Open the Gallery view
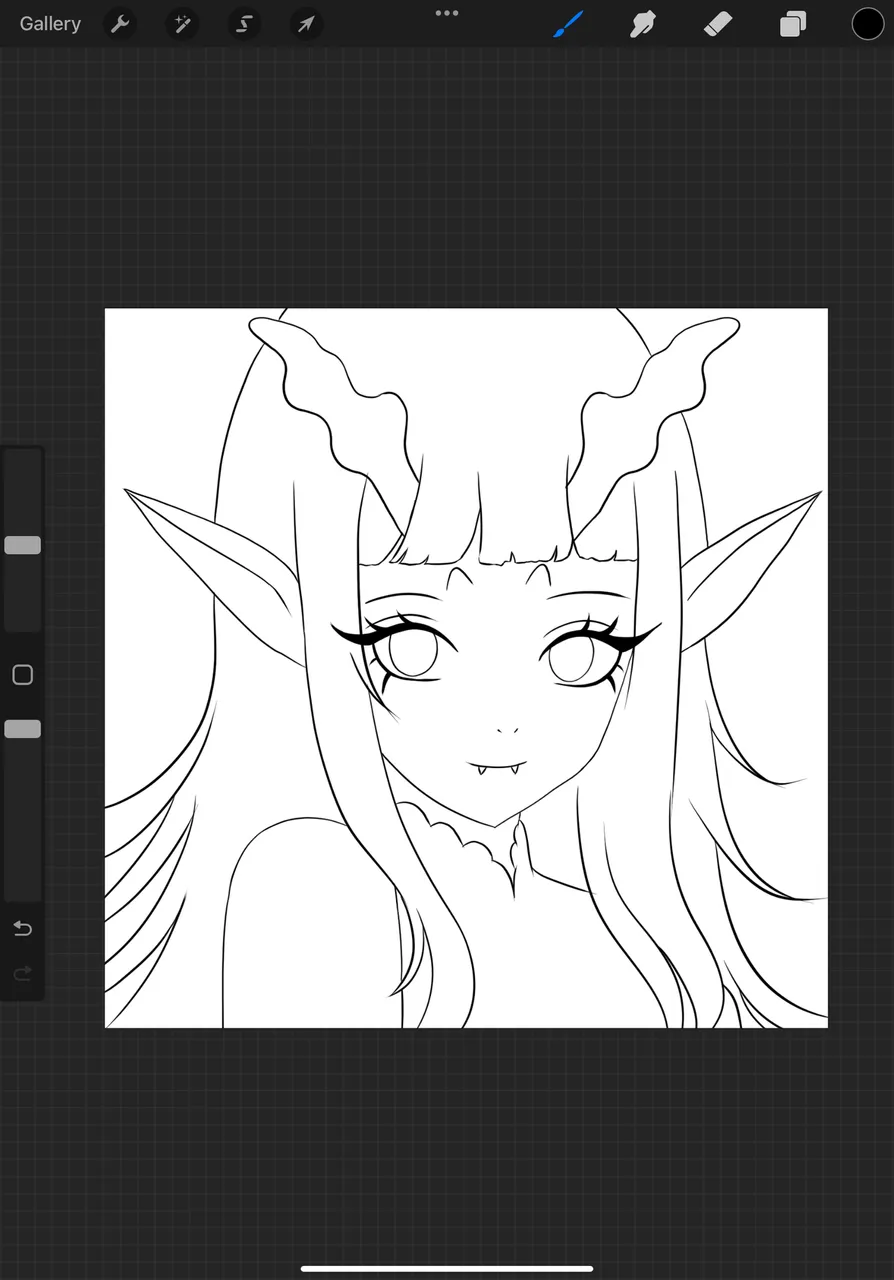This screenshot has height=1280, width=894. (x=50, y=24)
